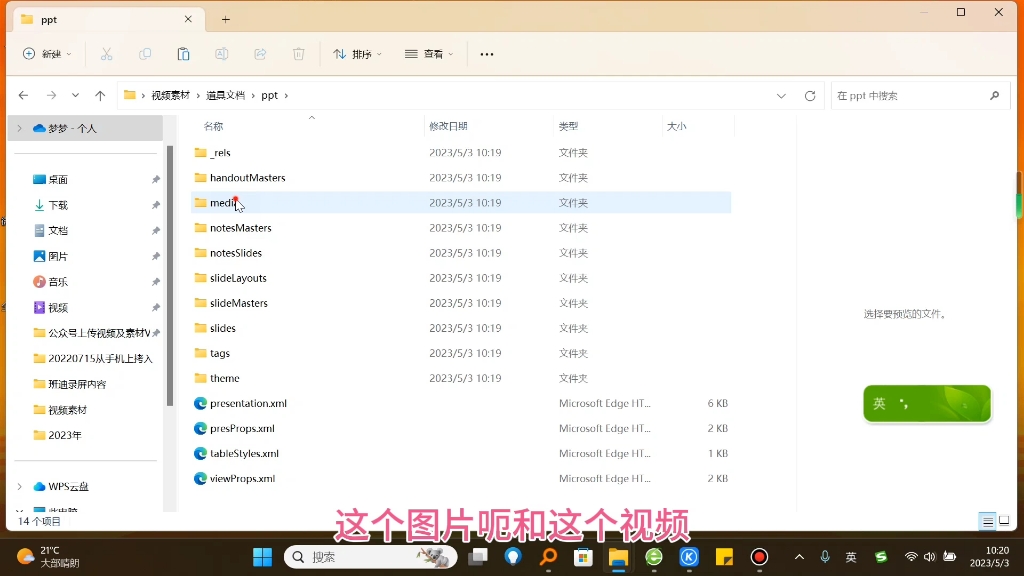Toggle details view in the status bar

985,520
